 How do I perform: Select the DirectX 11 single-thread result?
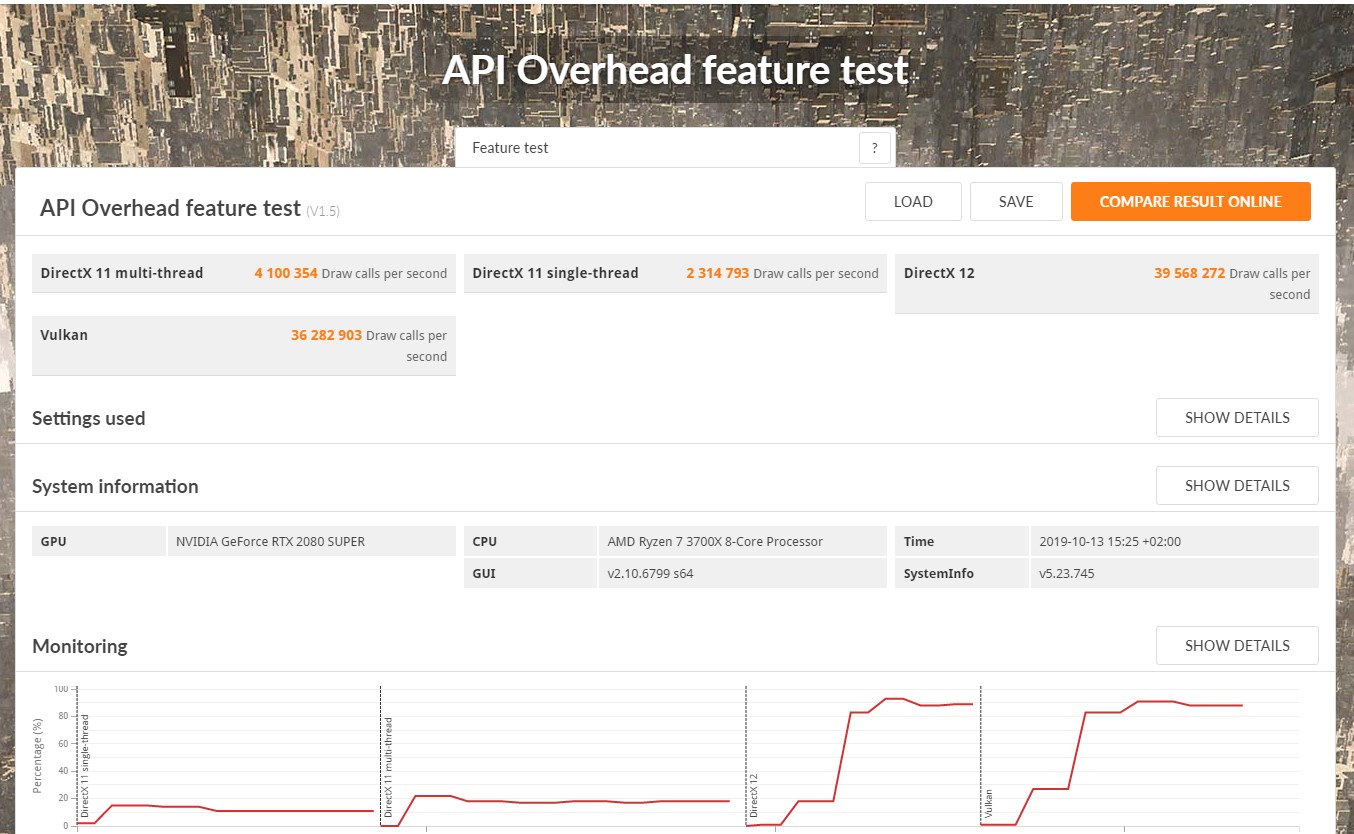click(717, 273)
